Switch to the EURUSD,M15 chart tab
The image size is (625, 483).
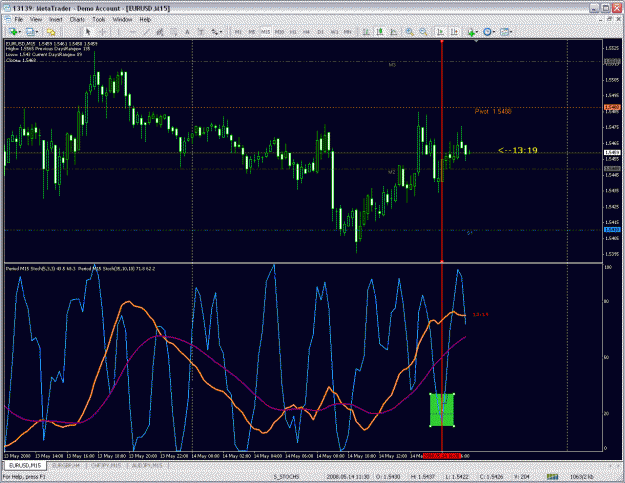point(25,465)
